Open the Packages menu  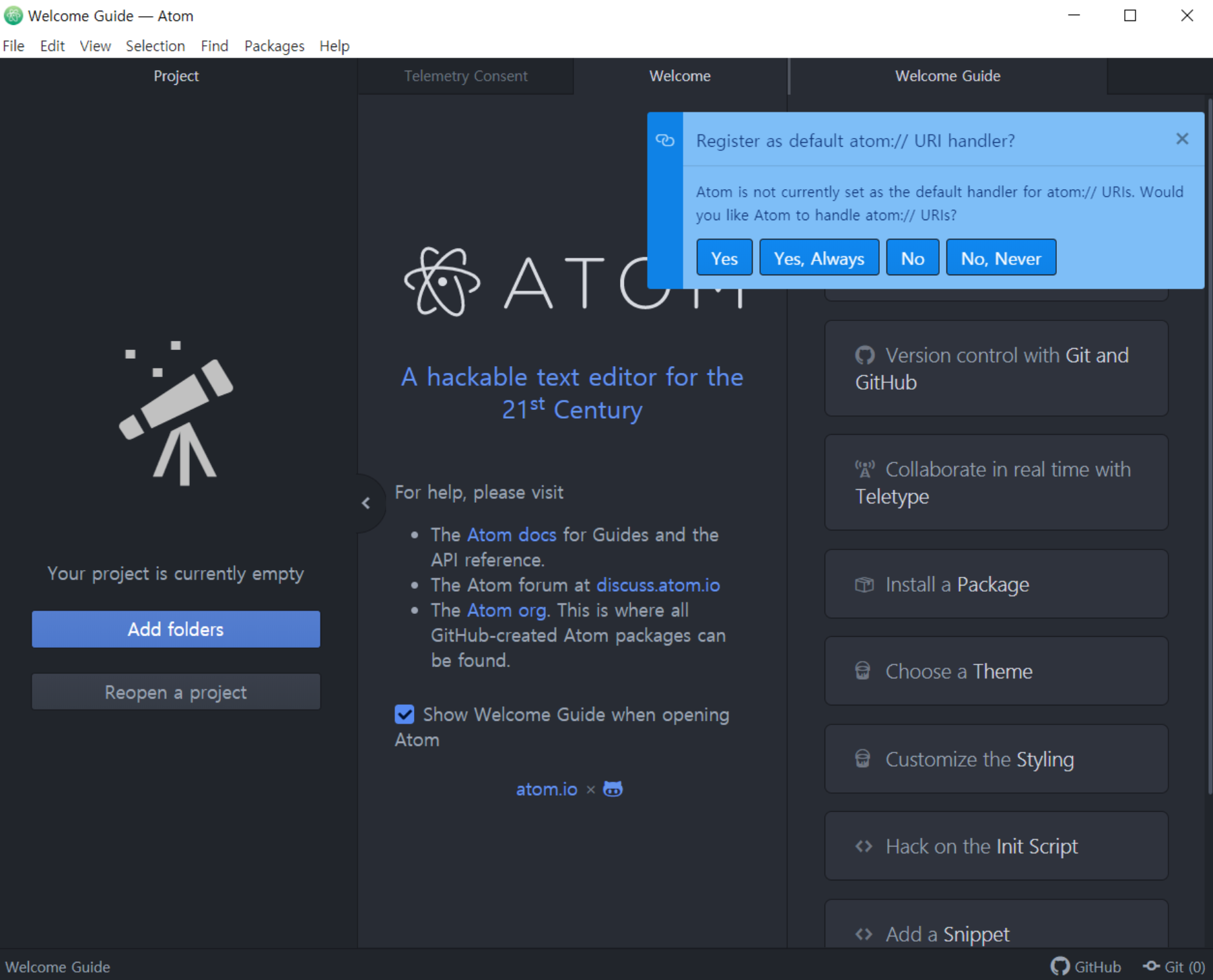(274, 46)
